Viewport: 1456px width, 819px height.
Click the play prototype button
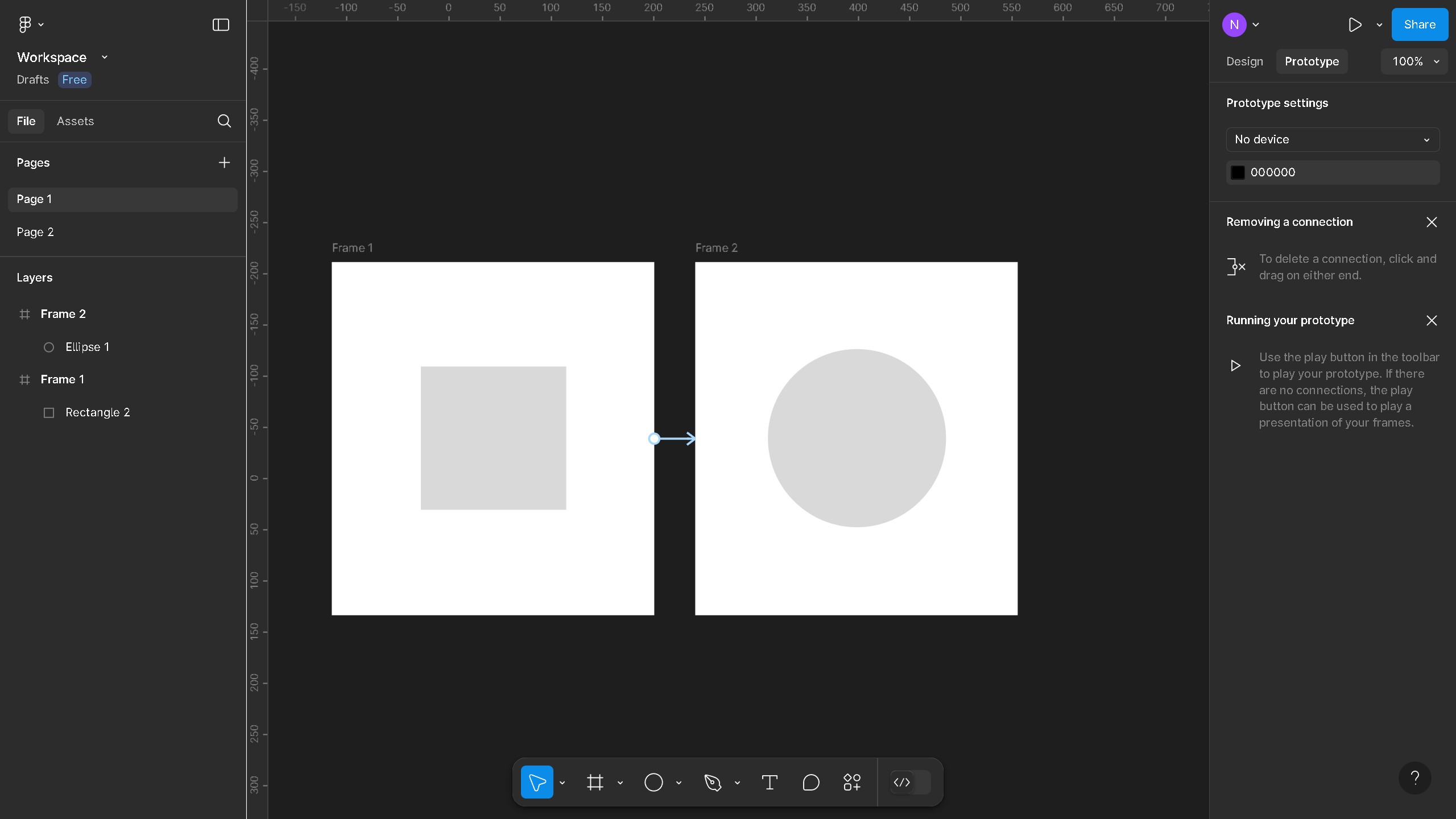tap(1355, 24)
